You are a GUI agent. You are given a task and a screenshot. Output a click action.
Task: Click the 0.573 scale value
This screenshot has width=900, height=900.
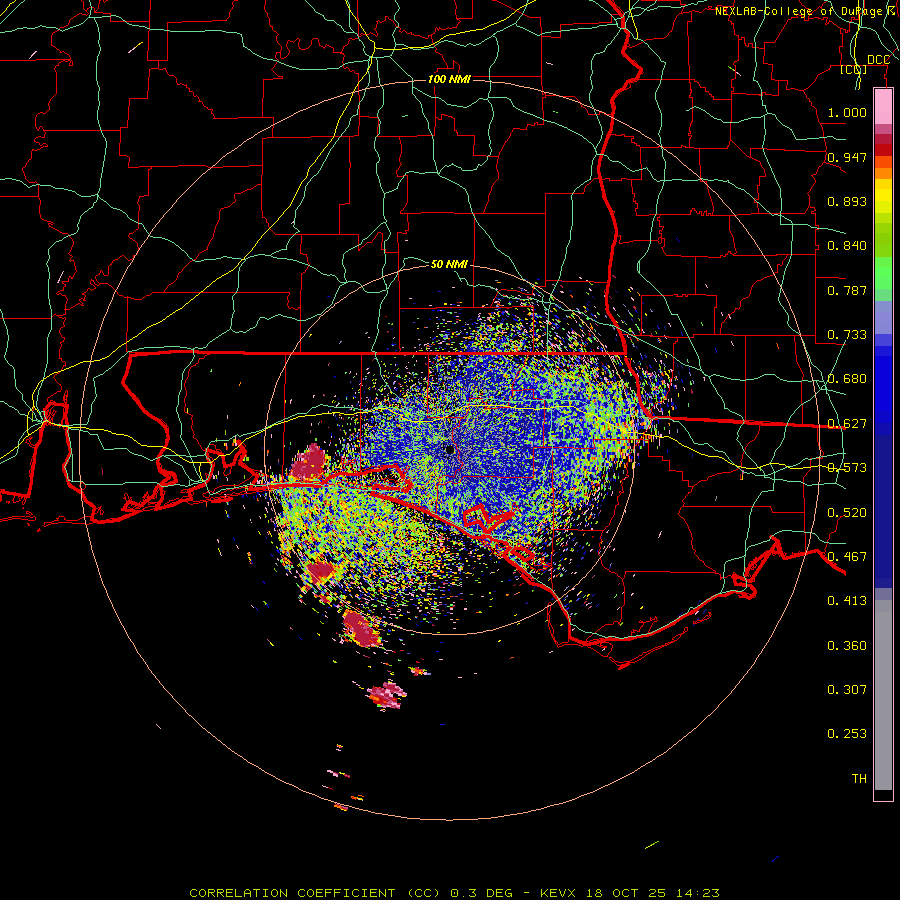pyautogui.click(x=847, y=468)
